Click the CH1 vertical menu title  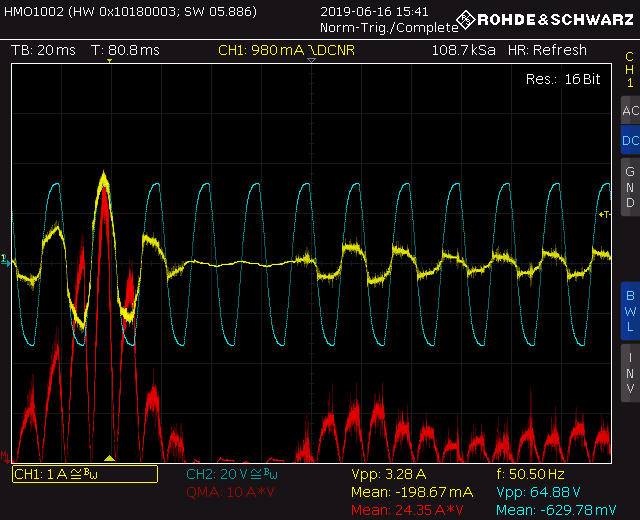tap(630, 70)
